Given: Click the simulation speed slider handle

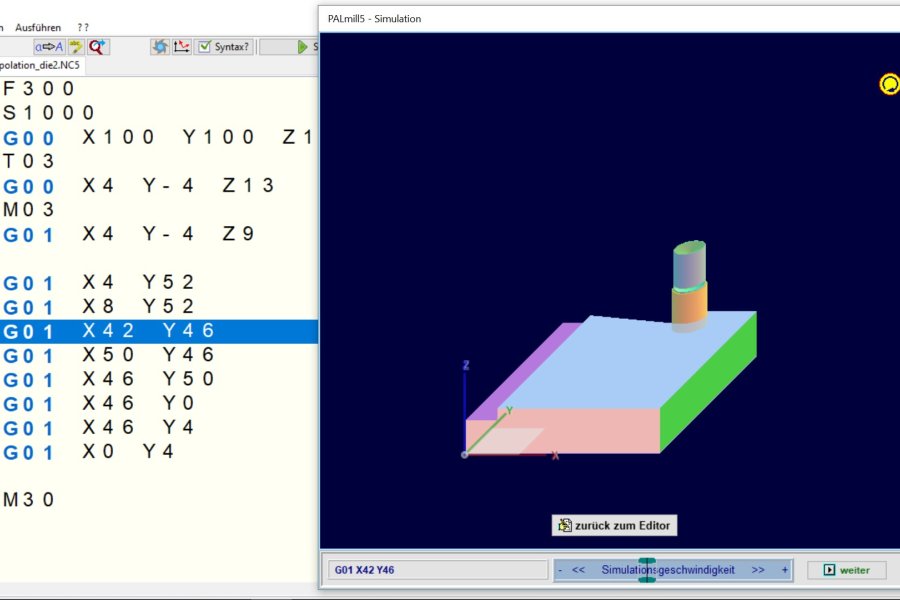Looking at the screenshot, I should pos(646,570).
